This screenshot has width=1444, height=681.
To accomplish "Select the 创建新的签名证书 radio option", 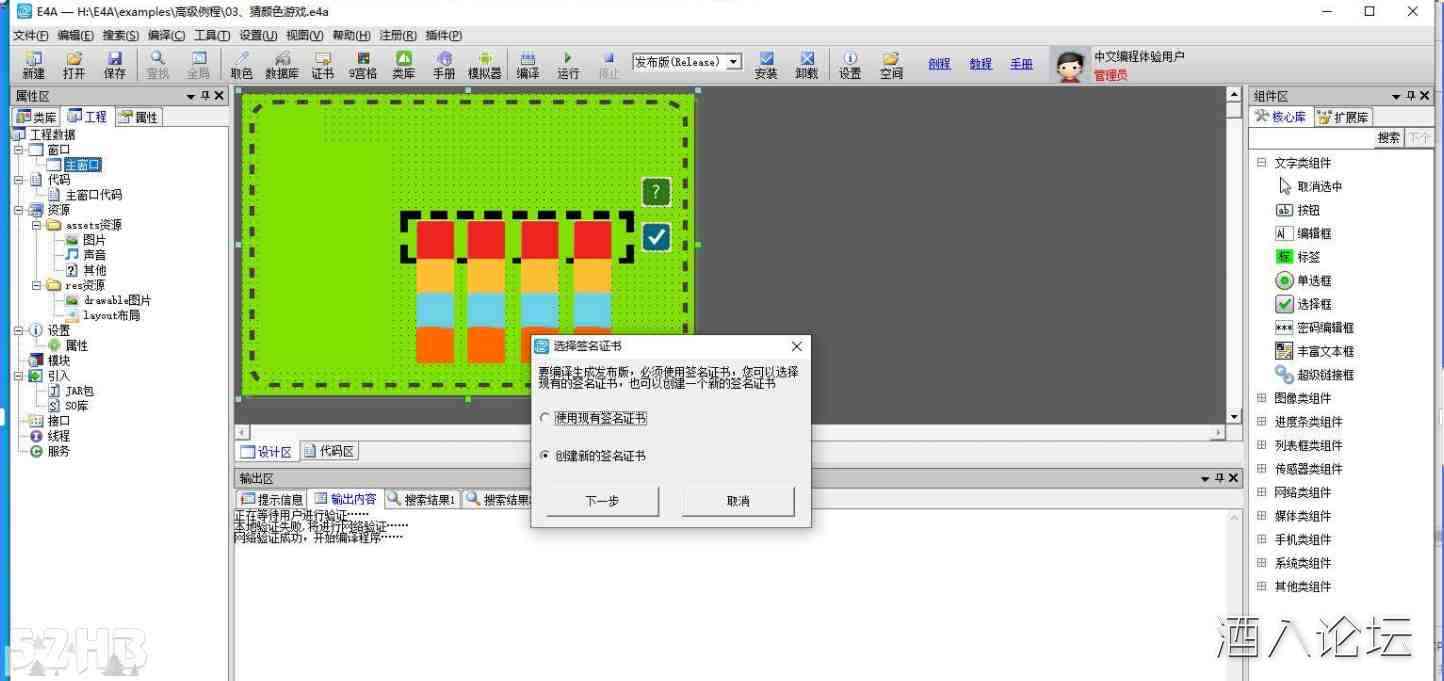I will 545,456.
